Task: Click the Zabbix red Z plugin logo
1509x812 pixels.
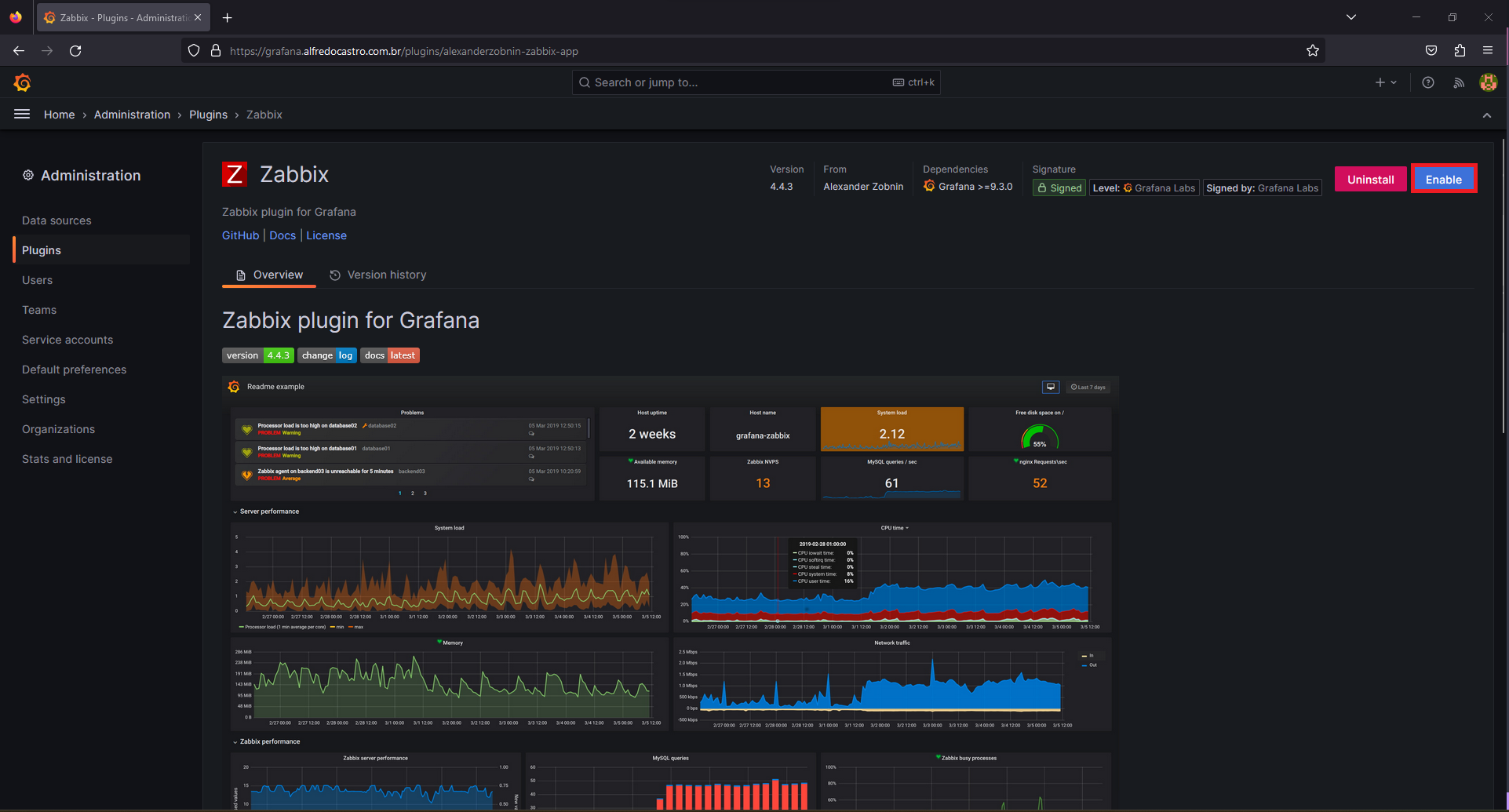Action: click(x=235, y=174)
